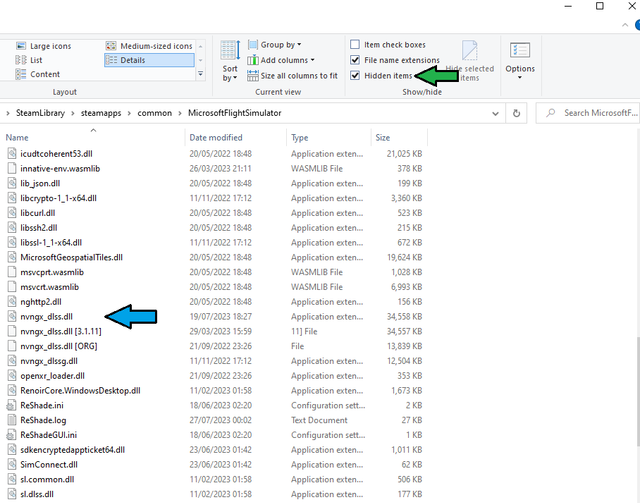Select the Large icons layout
Viewport: 640px width, 503px height.
tap(43, 46)
